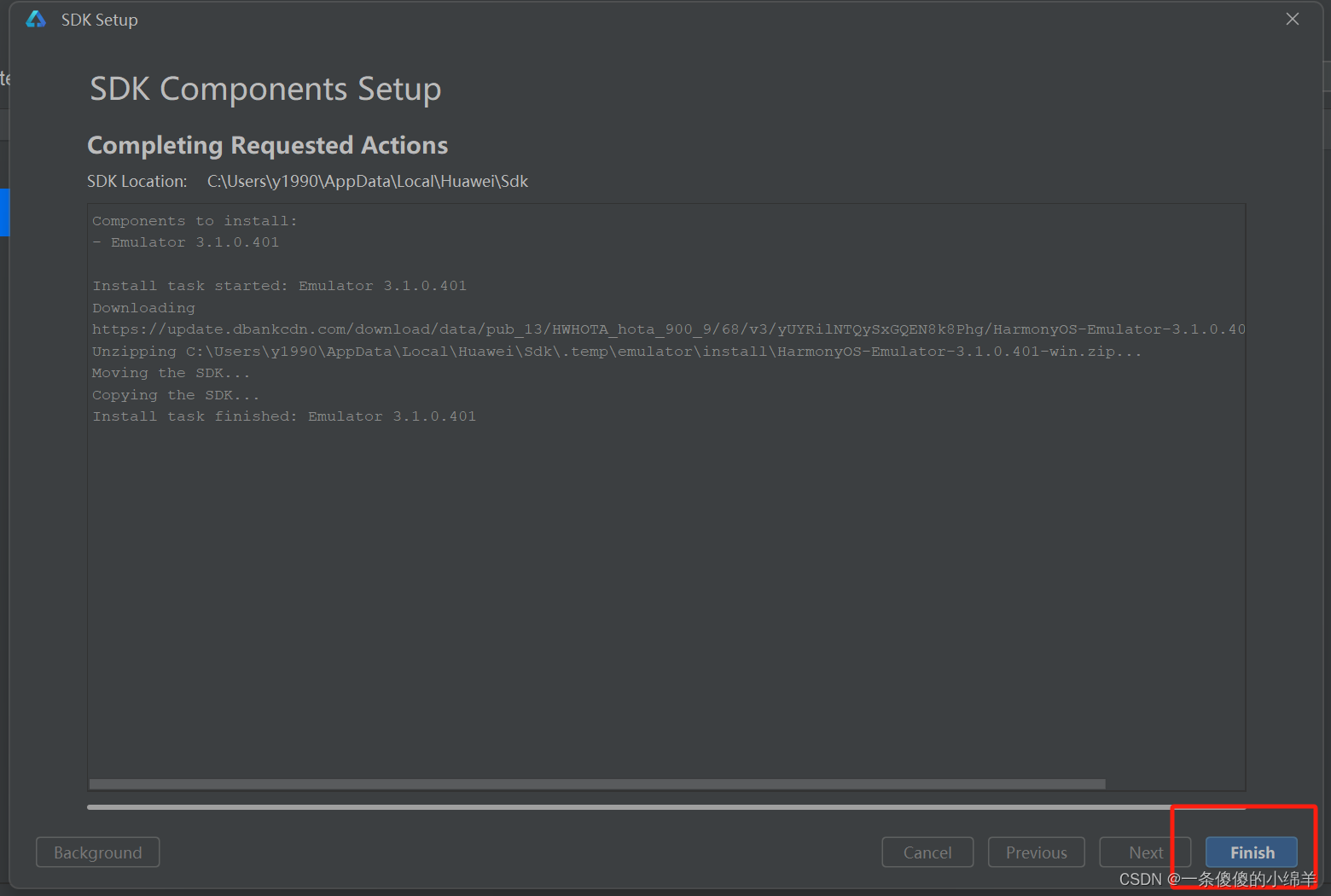Click the 'Copying the SDK...' log line
Screen dimensions: 1331x896
click(x=176, y=395)
